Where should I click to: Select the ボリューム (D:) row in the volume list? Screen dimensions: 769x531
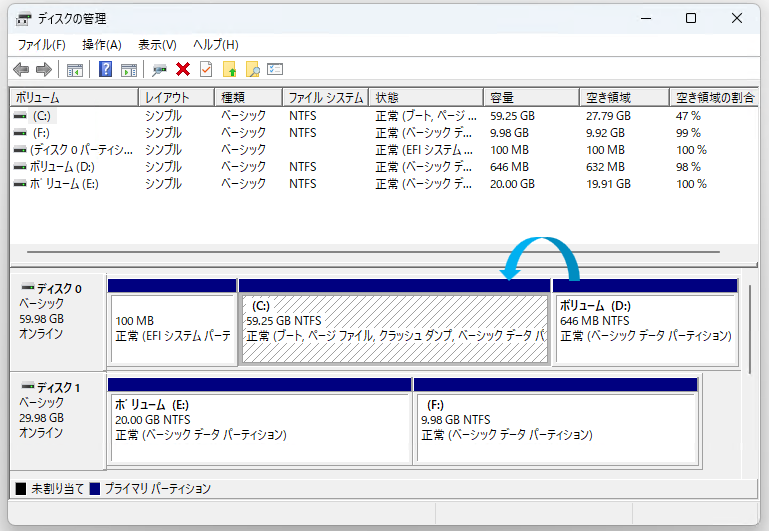click(x=384, y=167)
